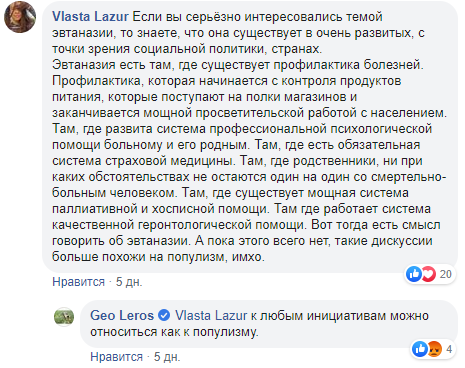Click the red heart reaction icon

(429, 274)
